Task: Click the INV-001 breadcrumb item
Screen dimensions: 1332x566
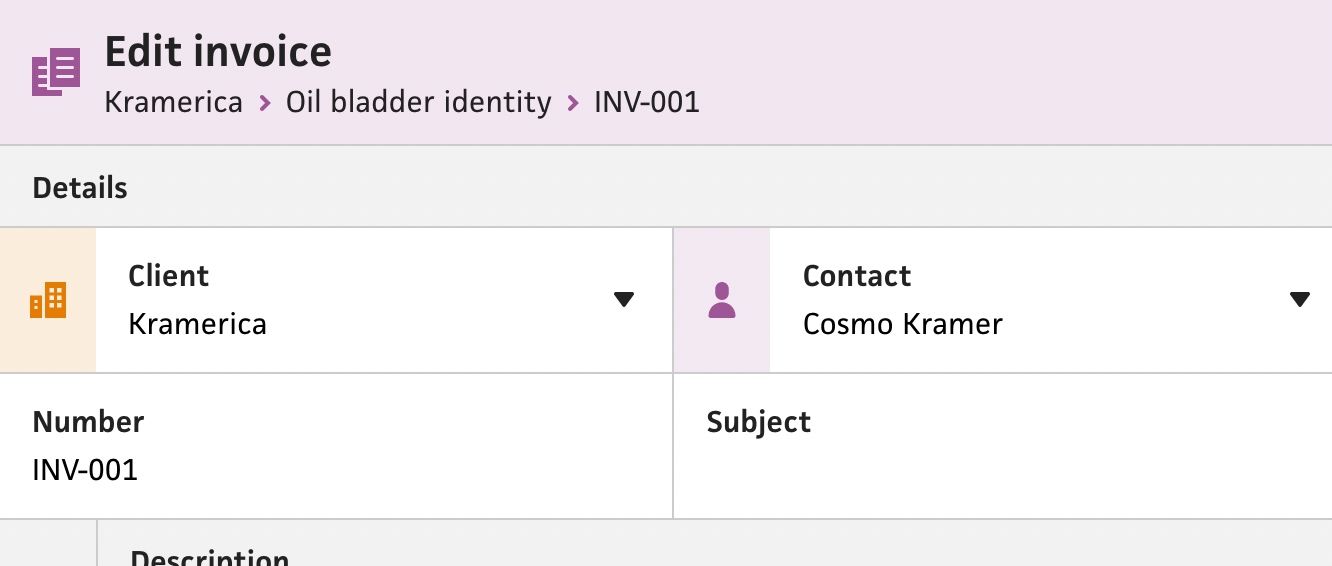Action: 647,102
